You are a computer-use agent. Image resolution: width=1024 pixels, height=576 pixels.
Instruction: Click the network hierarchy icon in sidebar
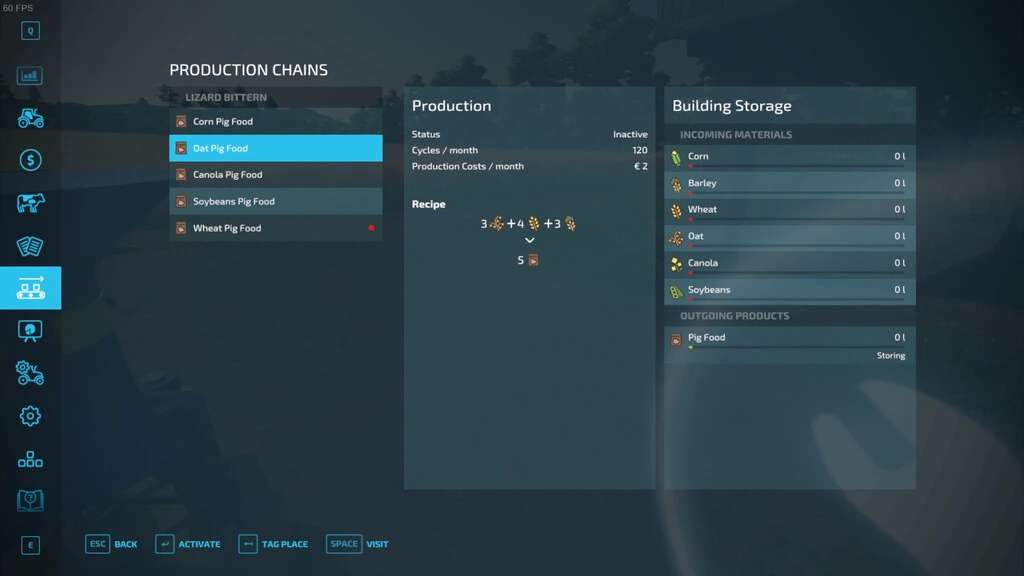click(30, 459)
